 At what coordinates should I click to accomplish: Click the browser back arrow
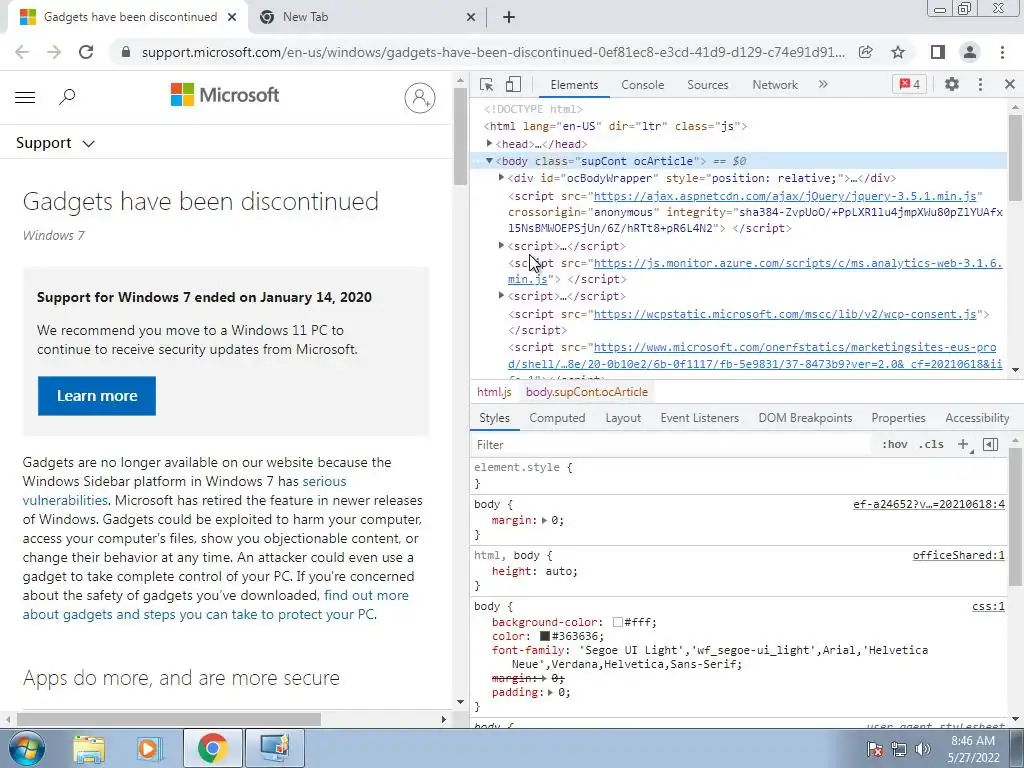(22, 52)
